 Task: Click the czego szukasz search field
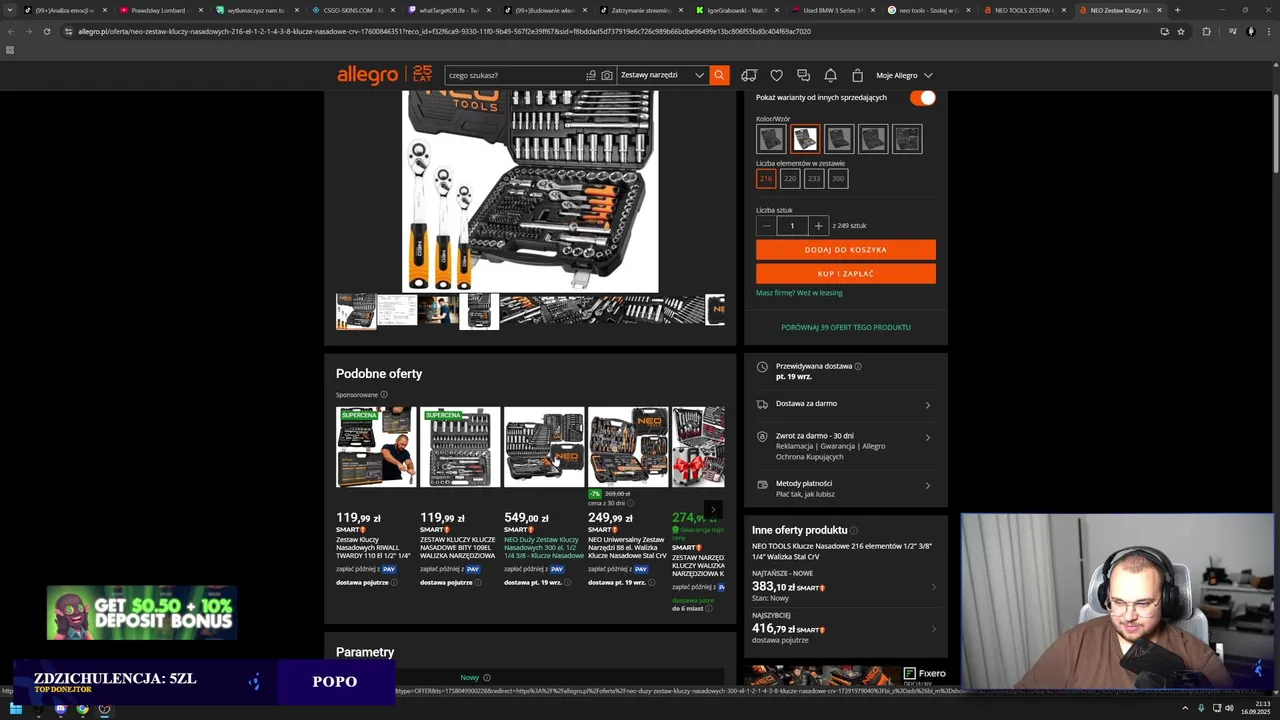(514, 75)
